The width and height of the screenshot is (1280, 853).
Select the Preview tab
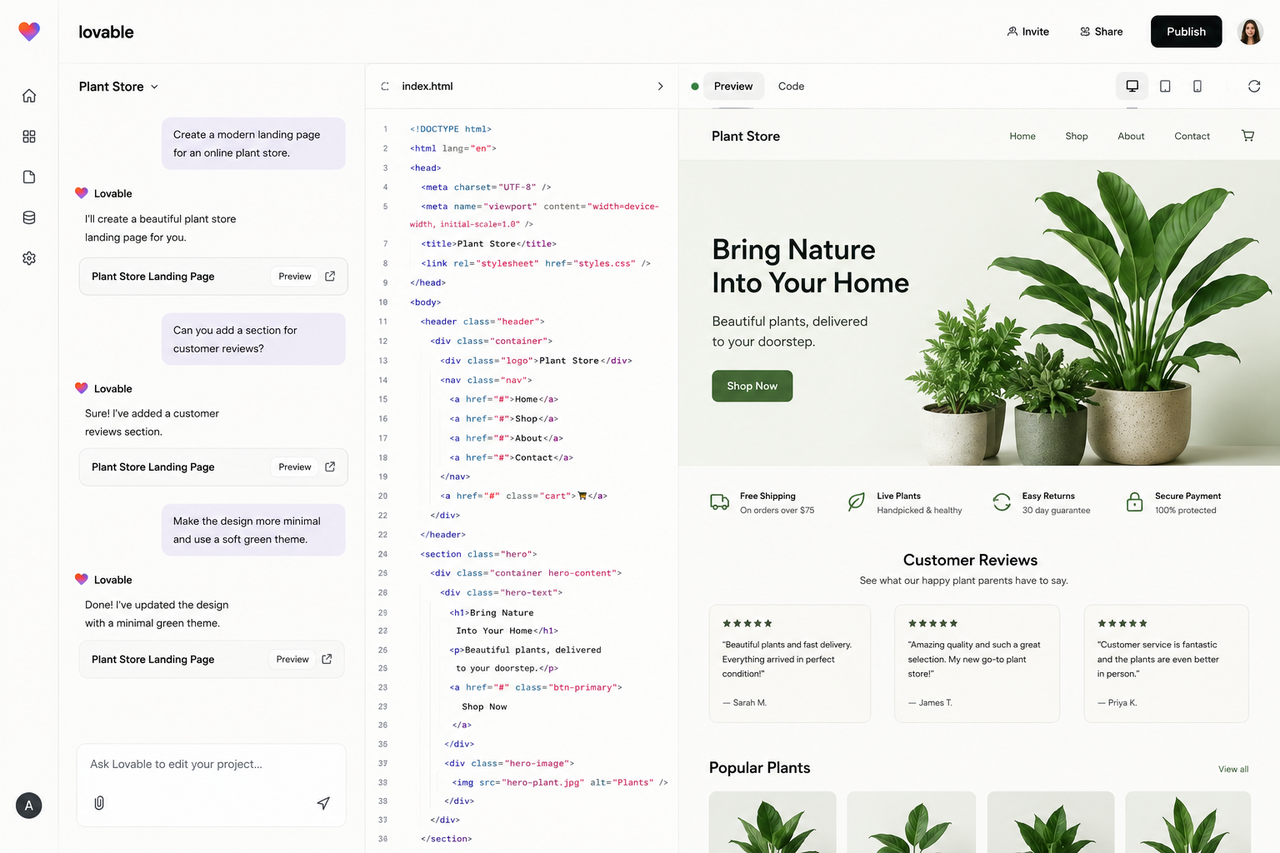pos(733,86)
